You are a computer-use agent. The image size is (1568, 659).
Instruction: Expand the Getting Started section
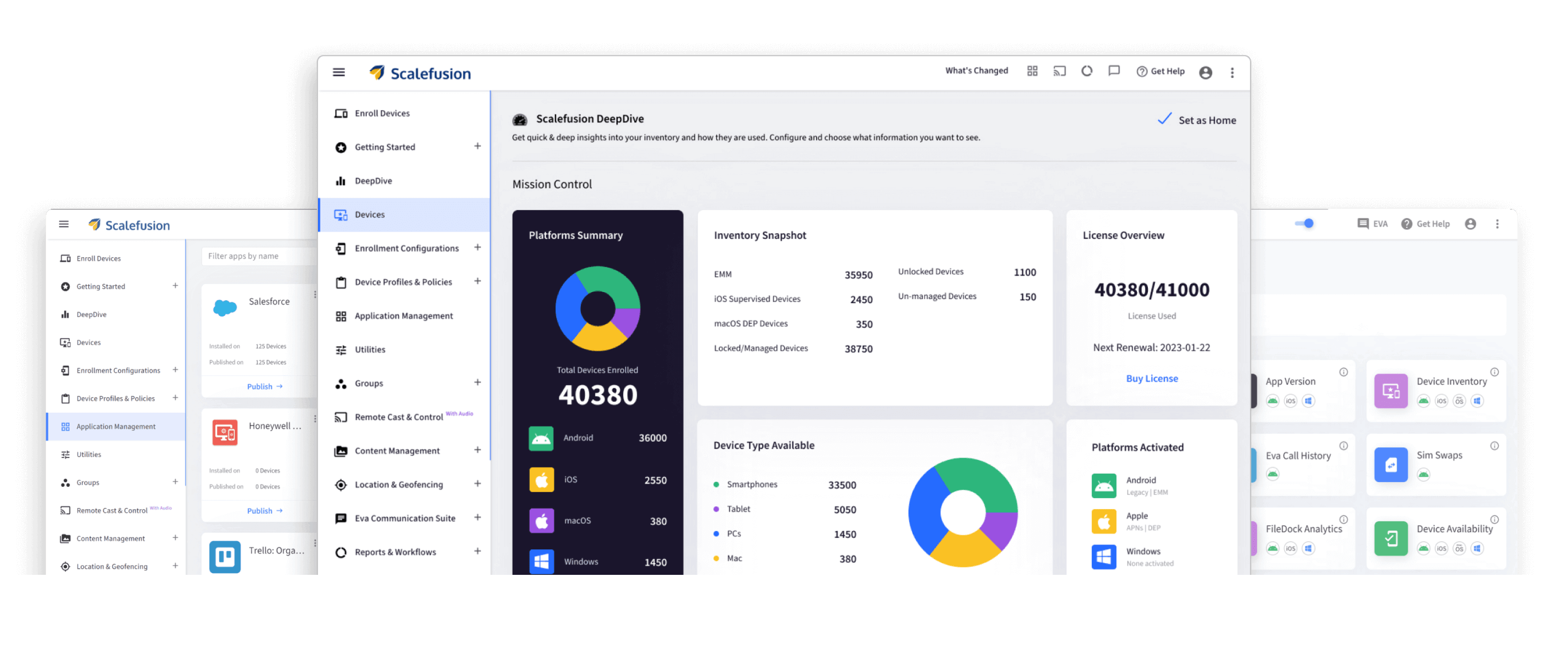tap(478, 147)
